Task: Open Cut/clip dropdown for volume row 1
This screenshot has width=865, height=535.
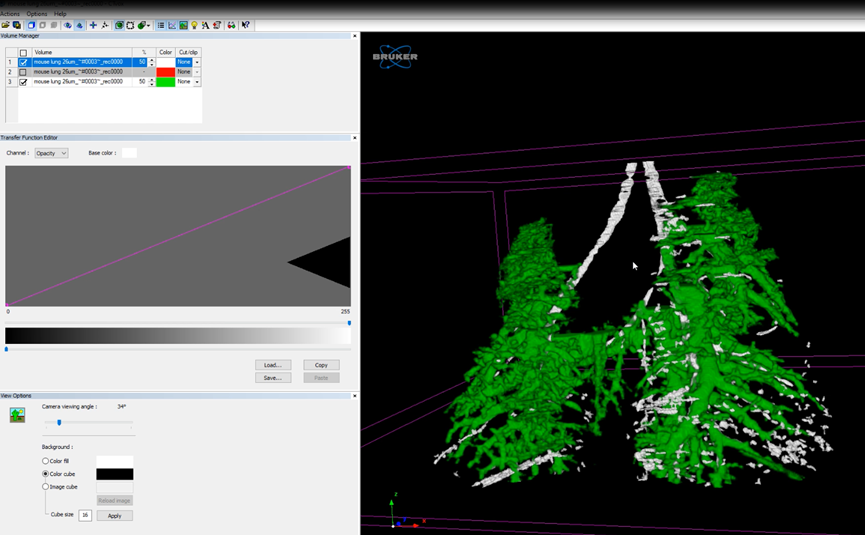Action: [197, 62]
